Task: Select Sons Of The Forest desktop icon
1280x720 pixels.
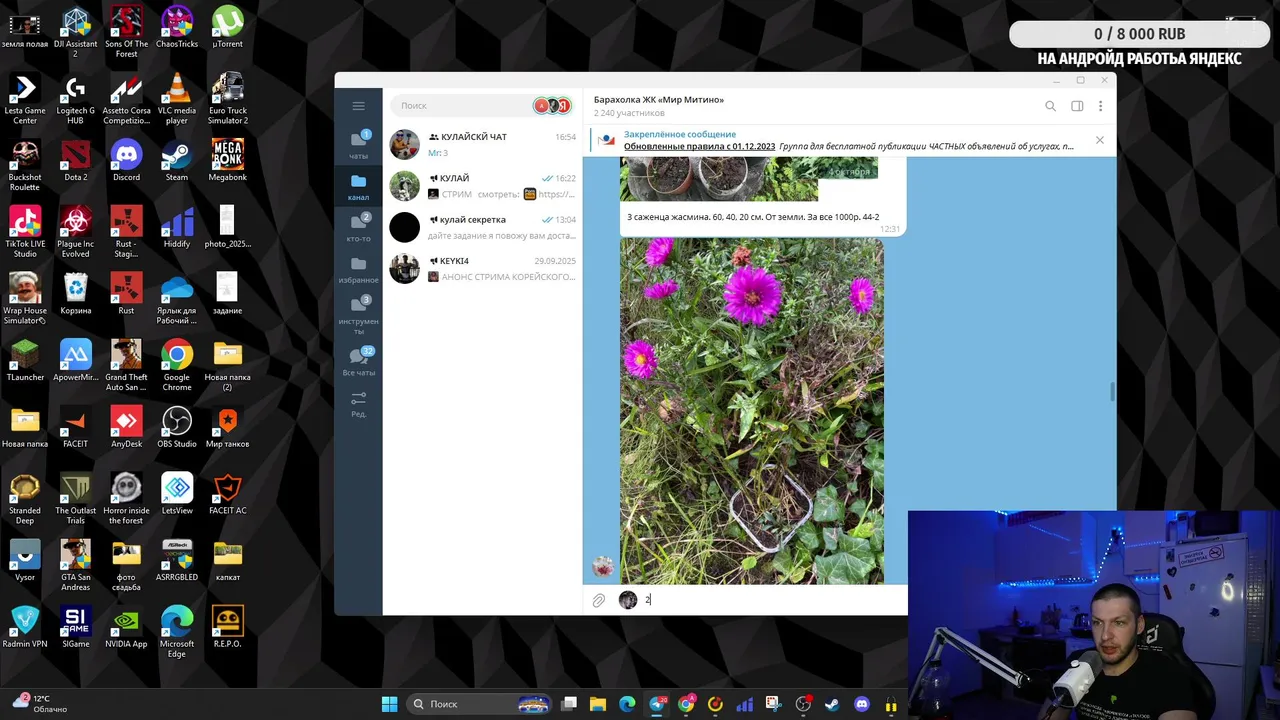Action: (x=126, y=32)
